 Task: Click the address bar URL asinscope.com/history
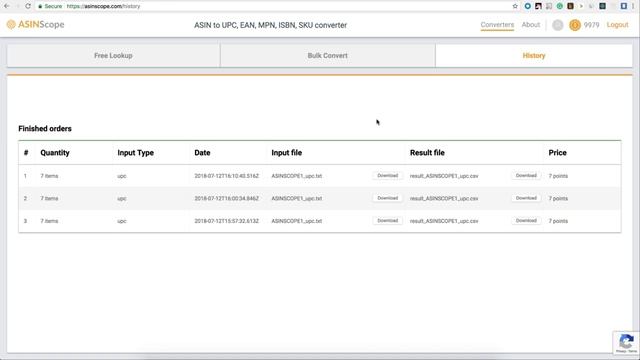coord(103,6)
